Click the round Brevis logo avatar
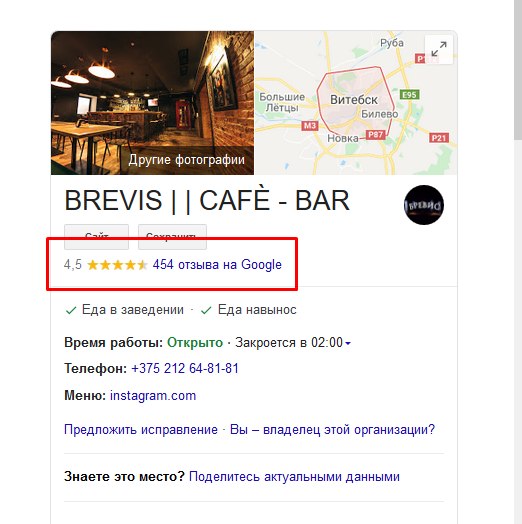The height and width of the screenshot is (524, 522). pos(424,205)
